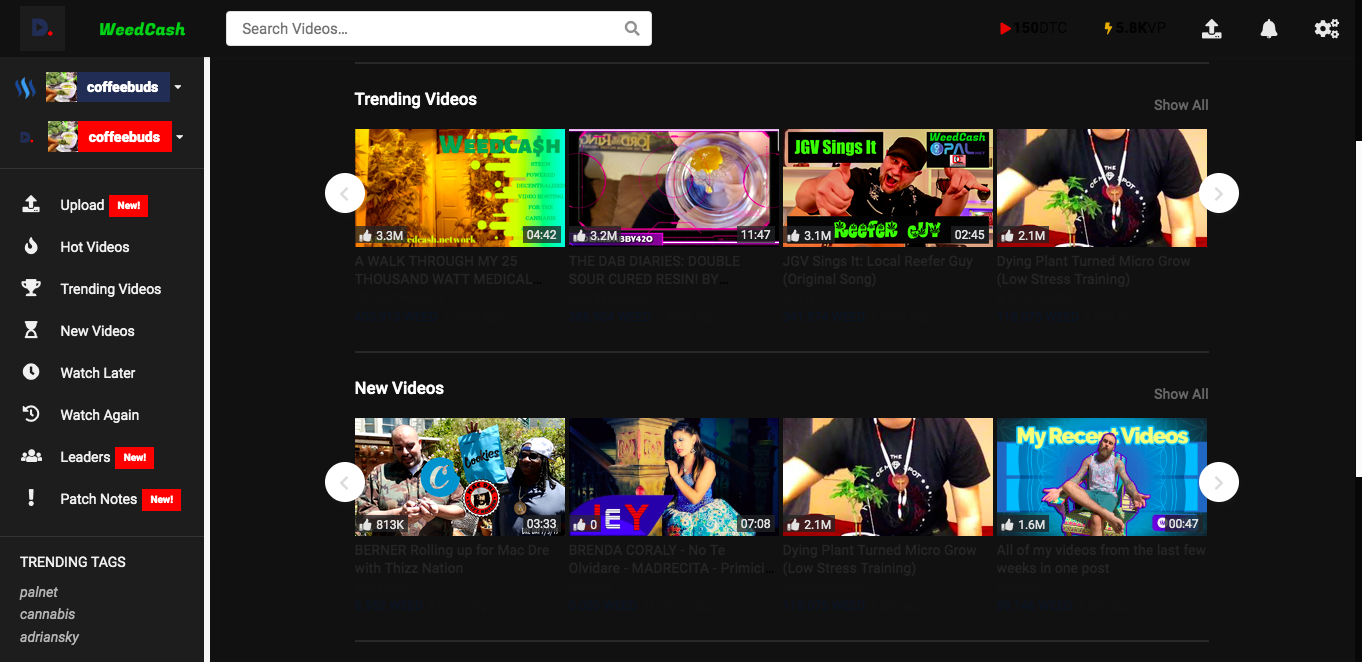Open Upload in the sidebar
Screen dimensions: 1362x662
84,205
